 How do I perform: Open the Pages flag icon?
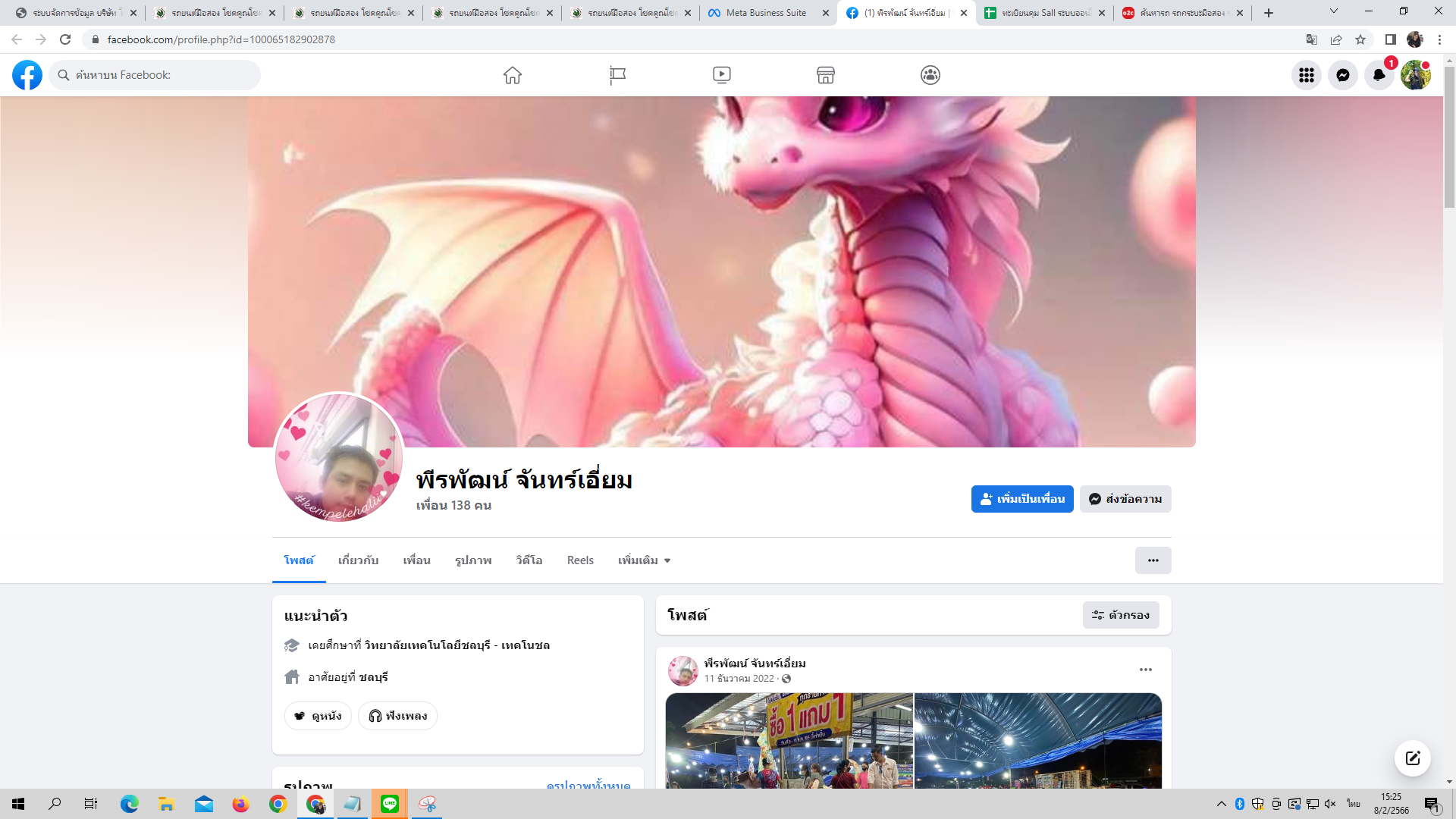[617, 75]
